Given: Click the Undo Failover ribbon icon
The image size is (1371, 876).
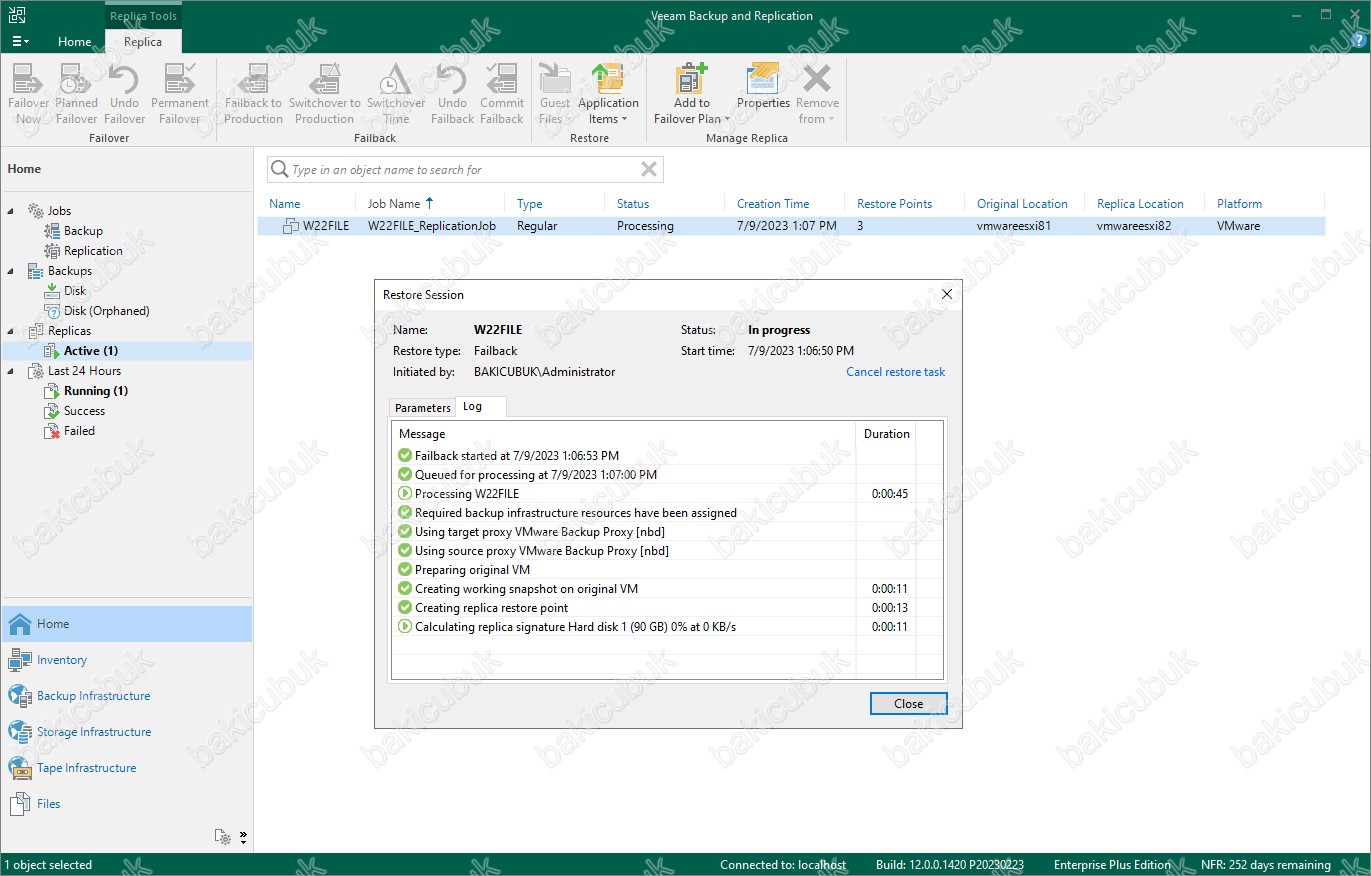Looking at the screenshot, I should click(x=124, y=94).
